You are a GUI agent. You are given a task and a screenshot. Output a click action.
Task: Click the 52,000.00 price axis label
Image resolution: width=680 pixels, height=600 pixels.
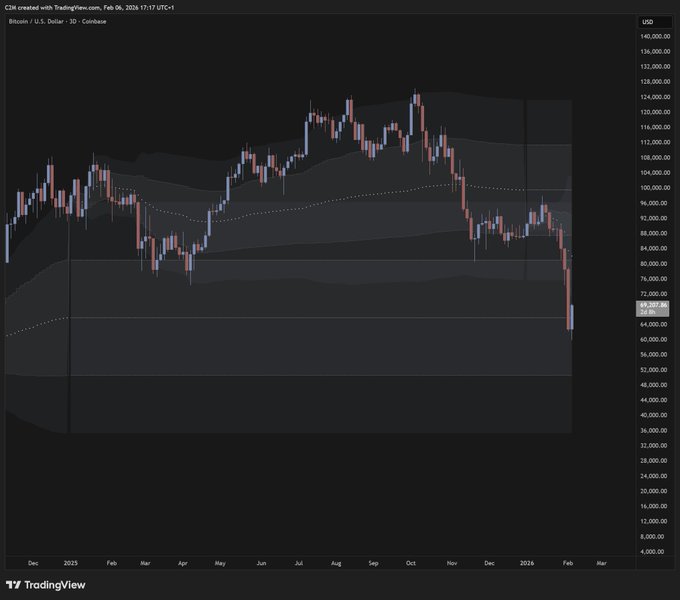[x=655, y=370]
